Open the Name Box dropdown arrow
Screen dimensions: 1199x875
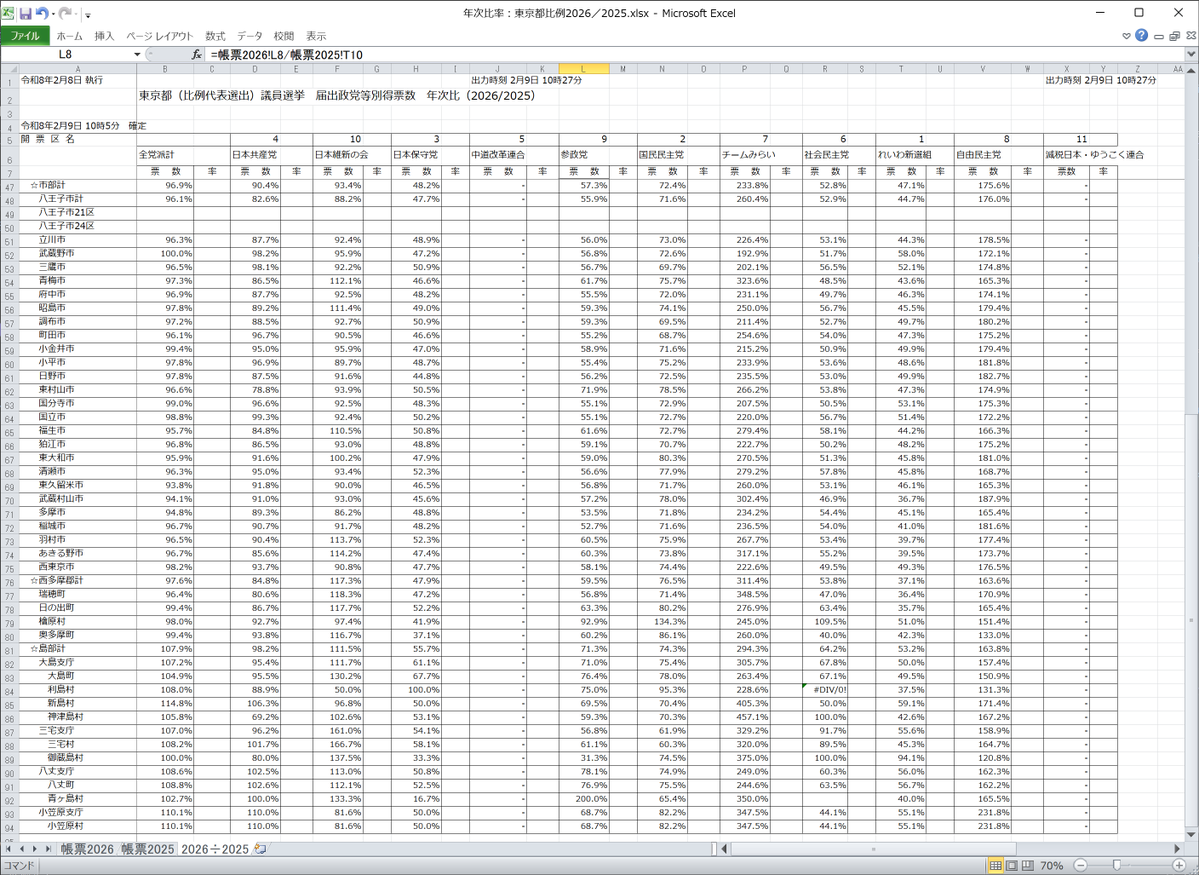pos(138,54)
